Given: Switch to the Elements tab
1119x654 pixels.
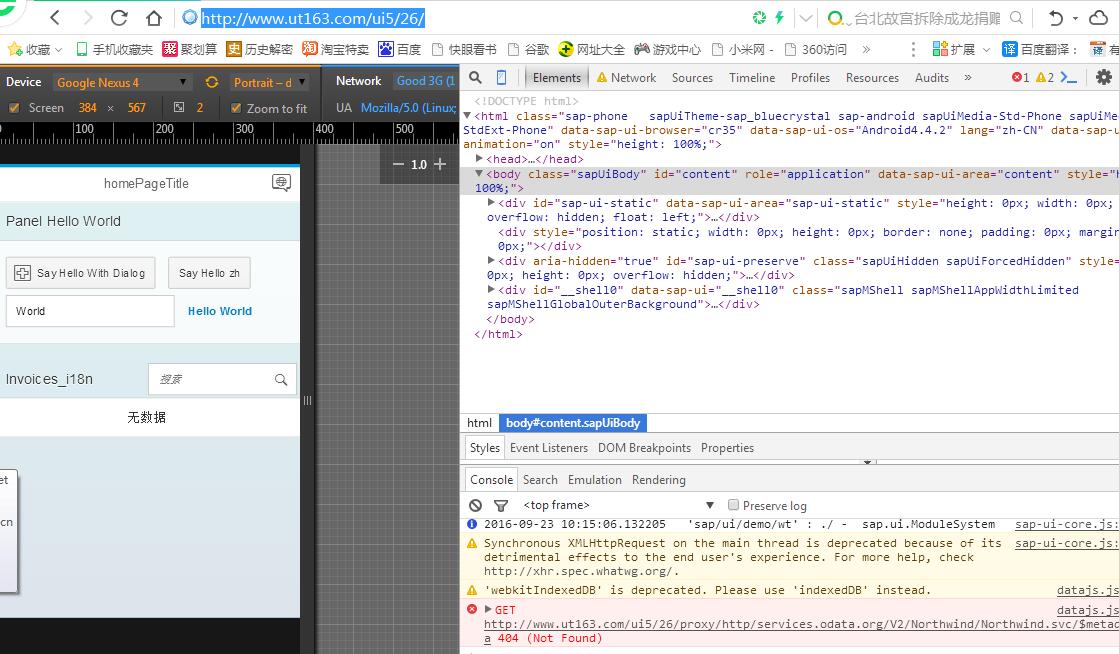Looking at the screenshot, I should [x=557, y=78].
